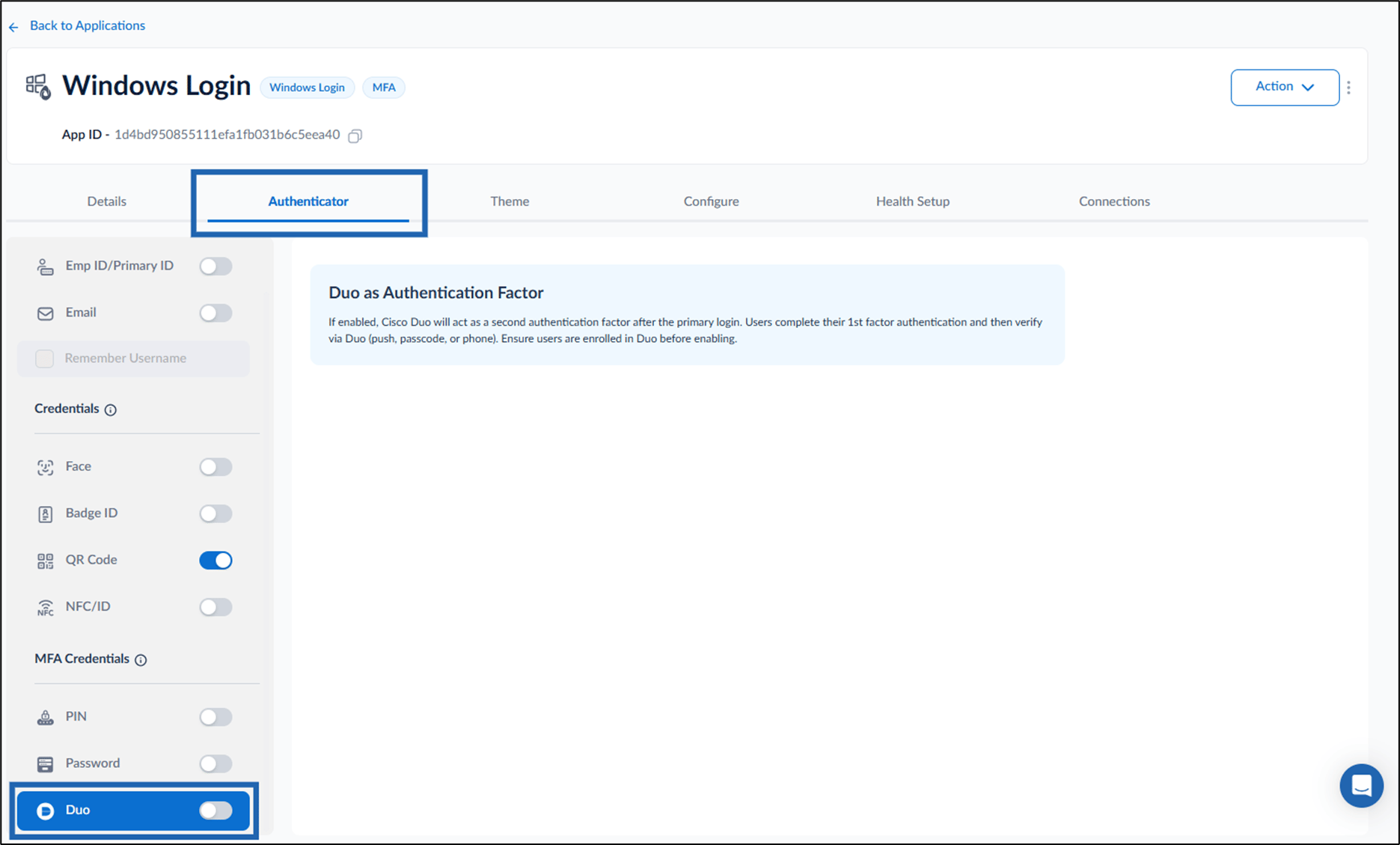This screenshot has height=845, width=1400.
Task: Click the Face recognition icon
Action: coord(45,467)
